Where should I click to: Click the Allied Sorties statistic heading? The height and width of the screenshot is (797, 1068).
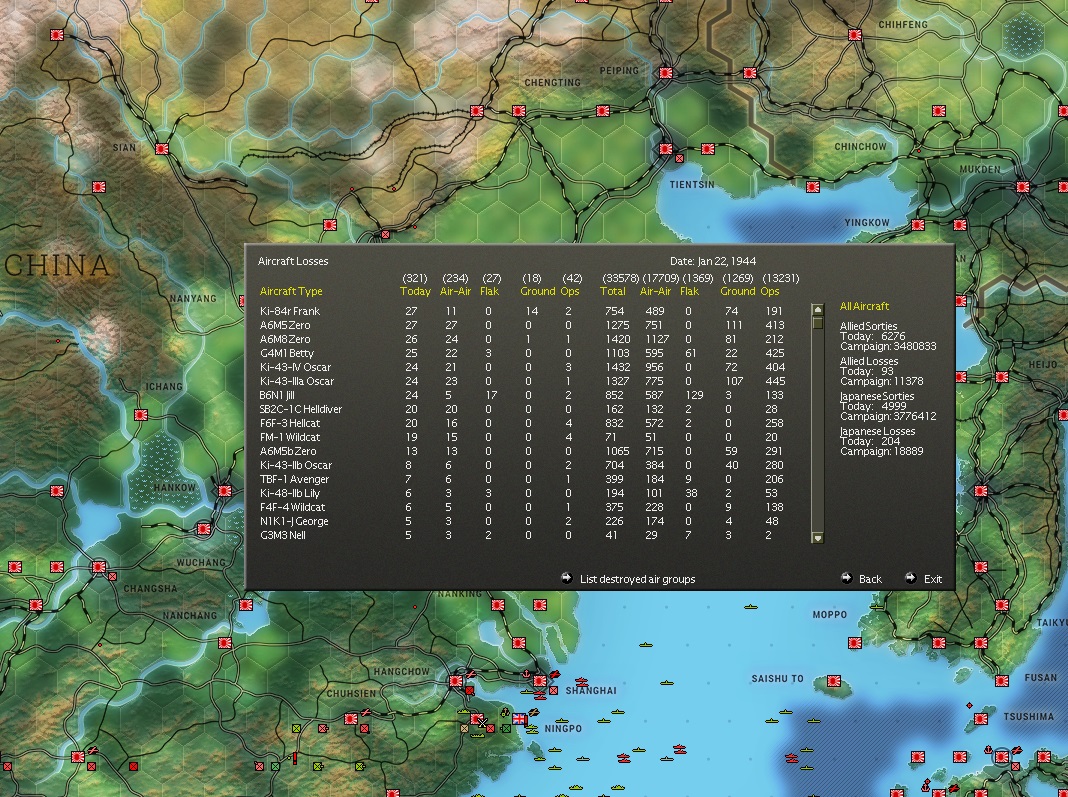click(x=868, y=326)
